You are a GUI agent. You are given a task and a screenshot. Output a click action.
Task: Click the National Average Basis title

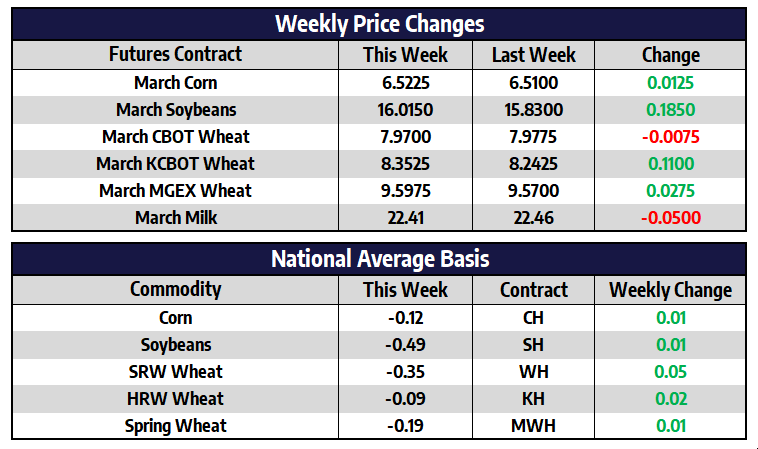pyautogui.click(x=379, y=259)
